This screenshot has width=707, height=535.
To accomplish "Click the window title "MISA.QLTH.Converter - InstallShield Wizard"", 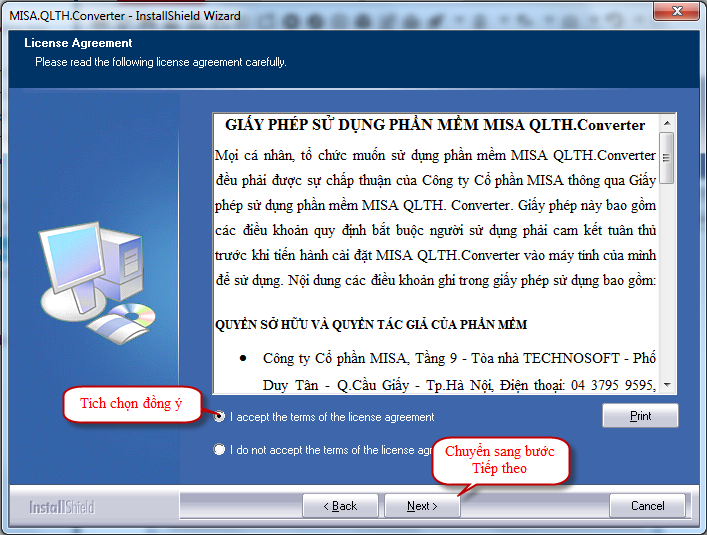I will pyautogui.click(x=125, y=16).
